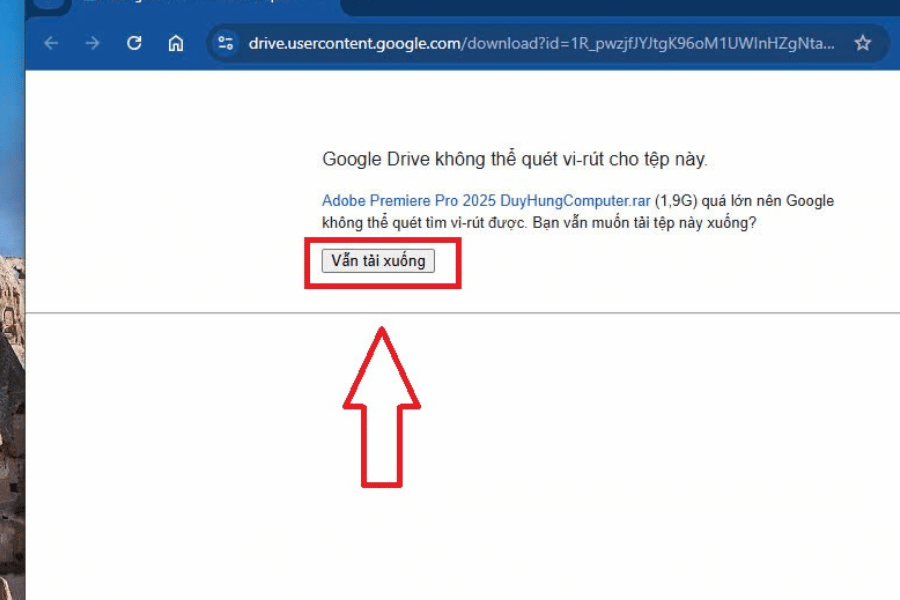This screenshot has width=900, height=600.
Task: Click the 'Google Drive không thể quét vi-rút' heading
Action: click(514, 159)
